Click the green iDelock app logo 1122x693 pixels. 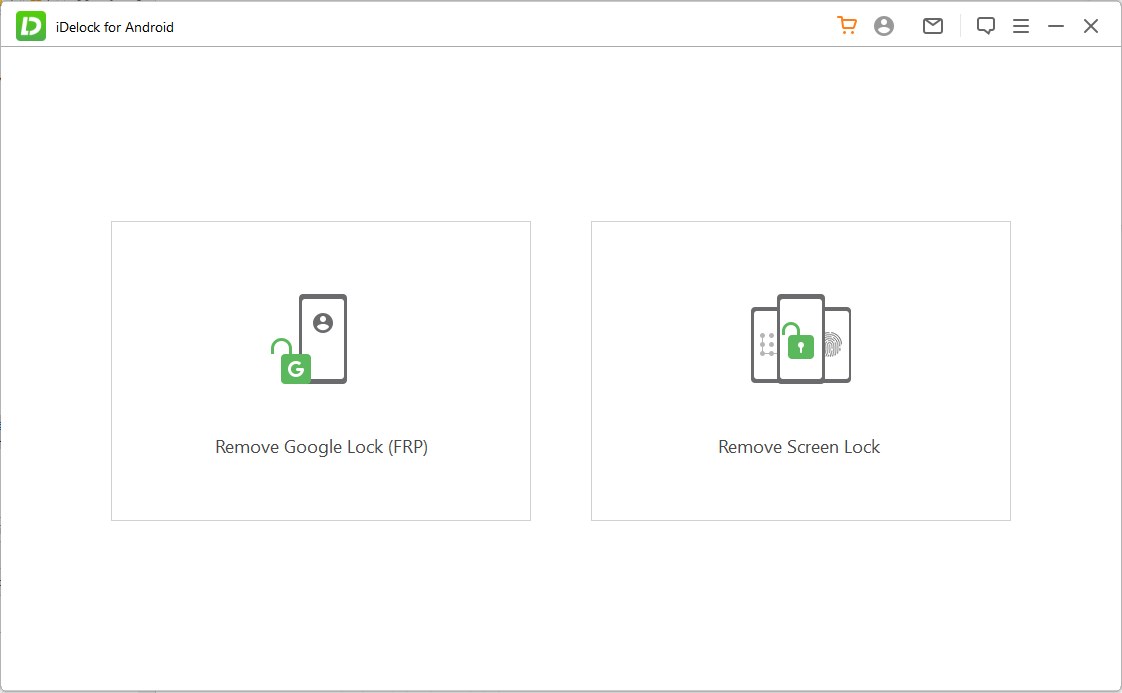[31, 27]
